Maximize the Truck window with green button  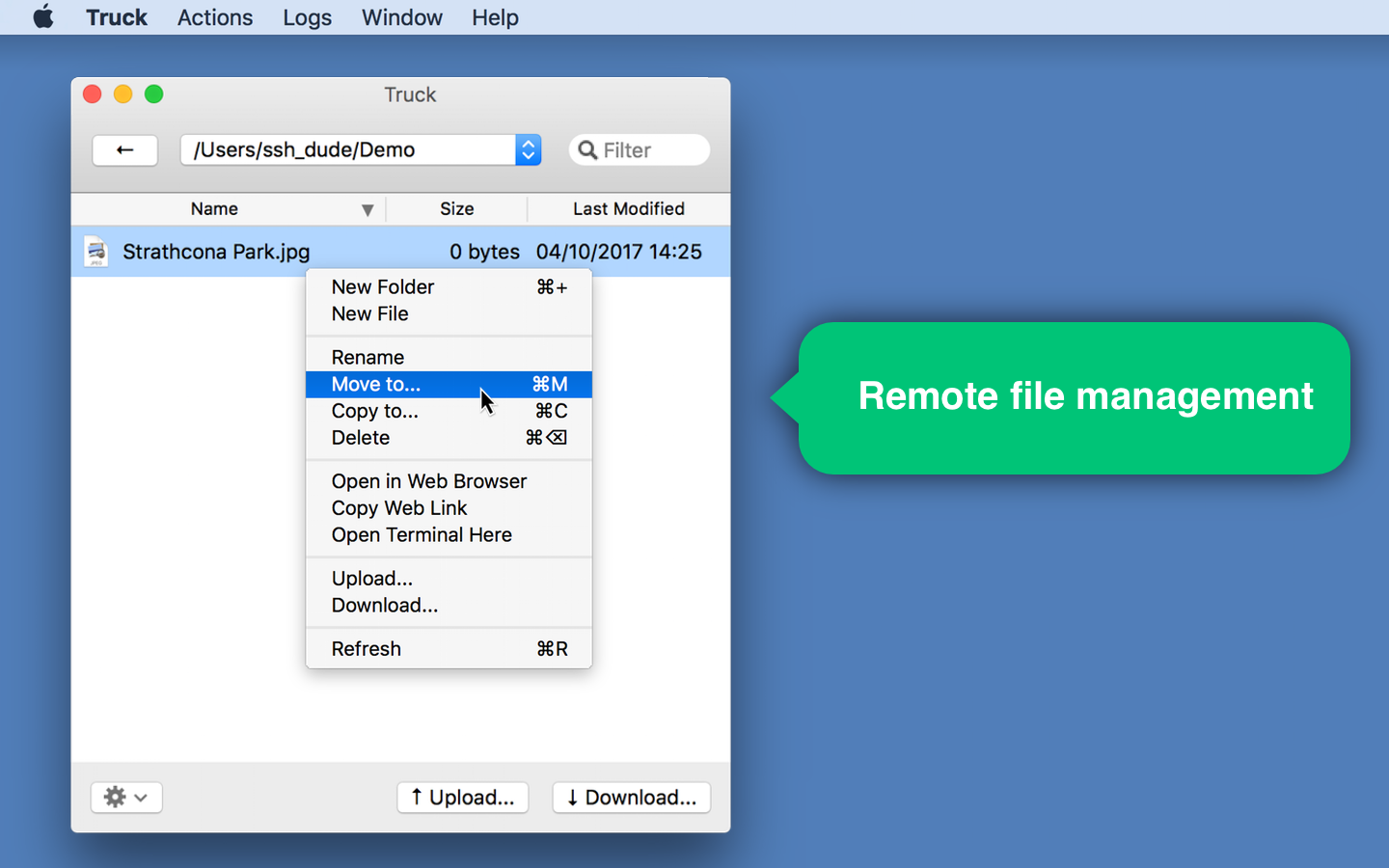154,94
